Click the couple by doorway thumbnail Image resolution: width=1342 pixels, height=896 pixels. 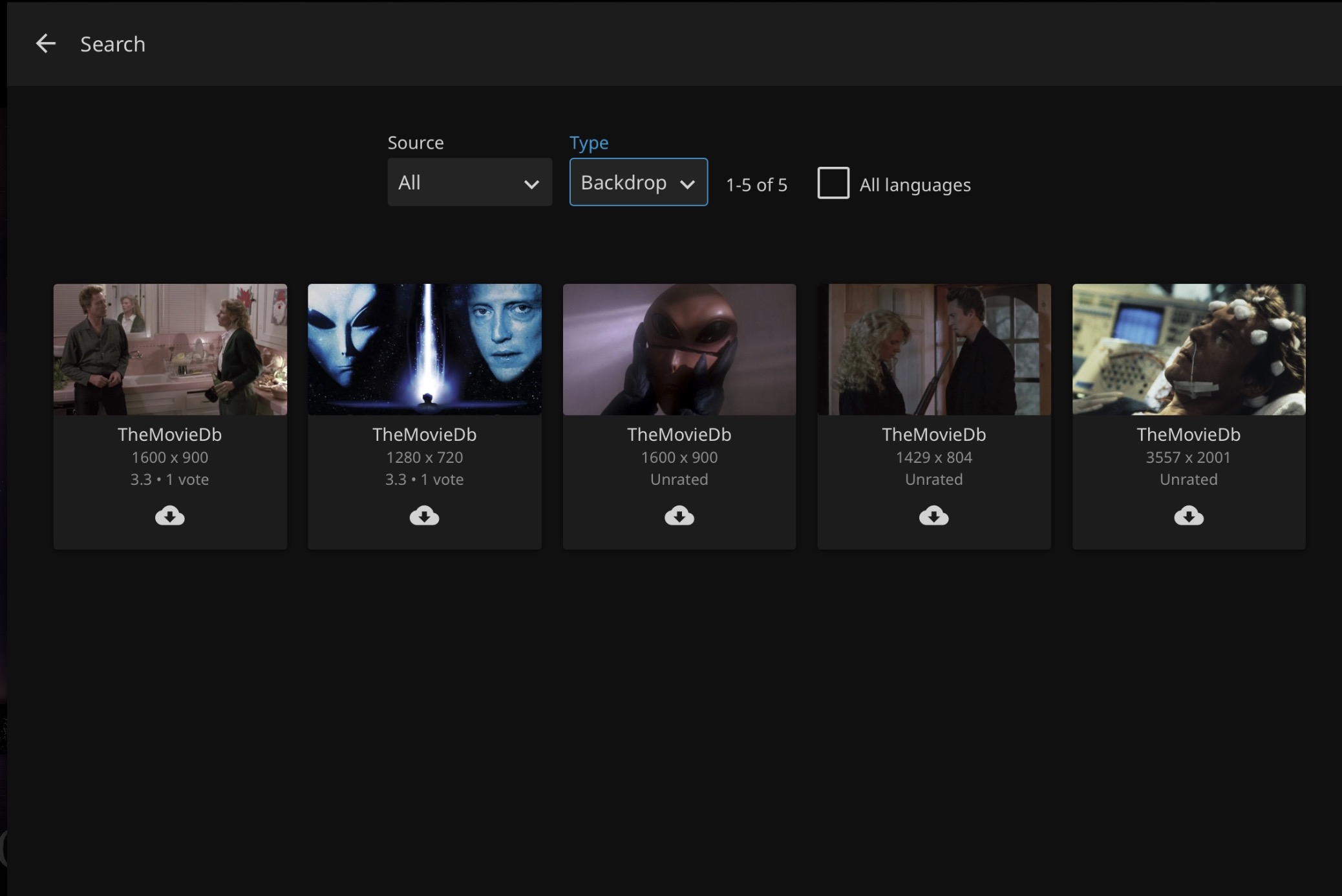tap(933, 349)
